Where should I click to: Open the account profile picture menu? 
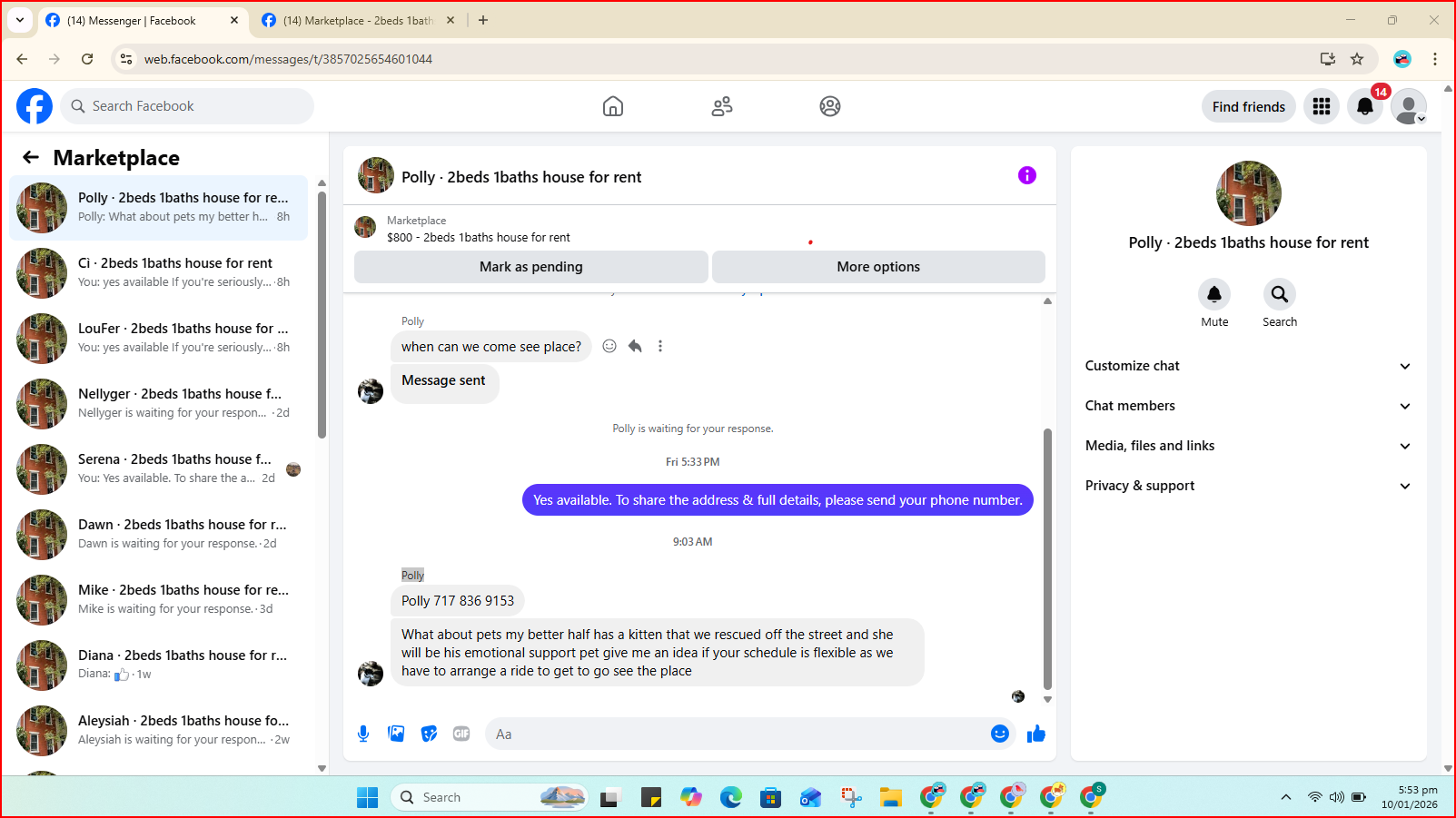coord(1409,106)
